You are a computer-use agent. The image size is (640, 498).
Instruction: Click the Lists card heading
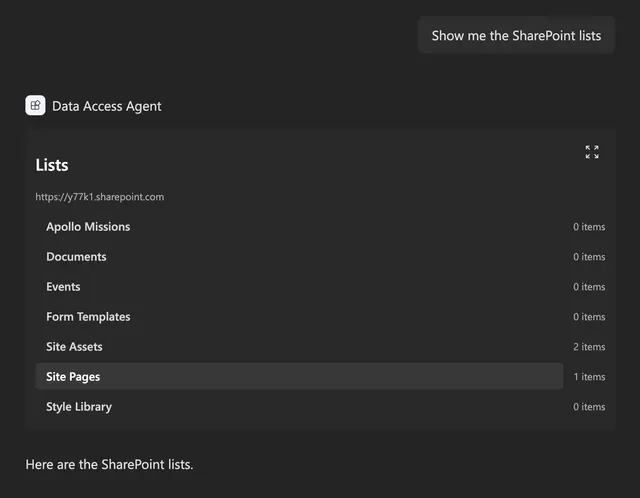pos(52,165)
